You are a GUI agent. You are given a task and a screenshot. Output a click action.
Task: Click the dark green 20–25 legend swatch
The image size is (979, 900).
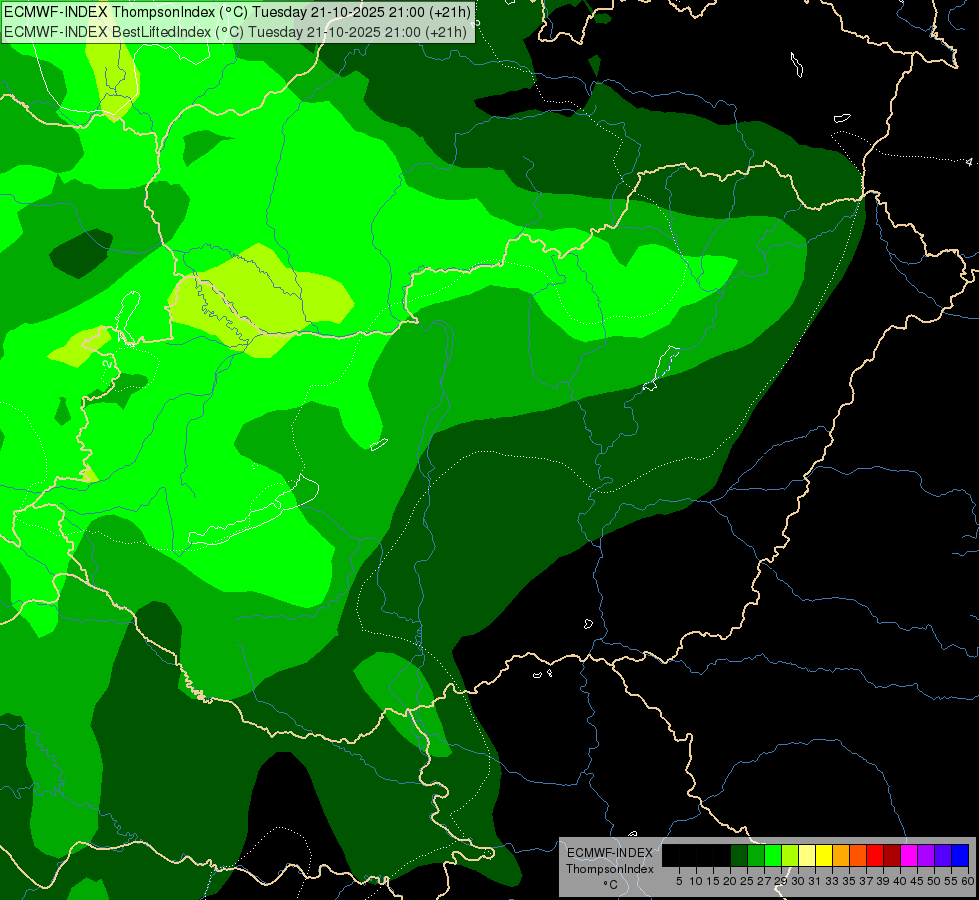(x=739, y=856)
